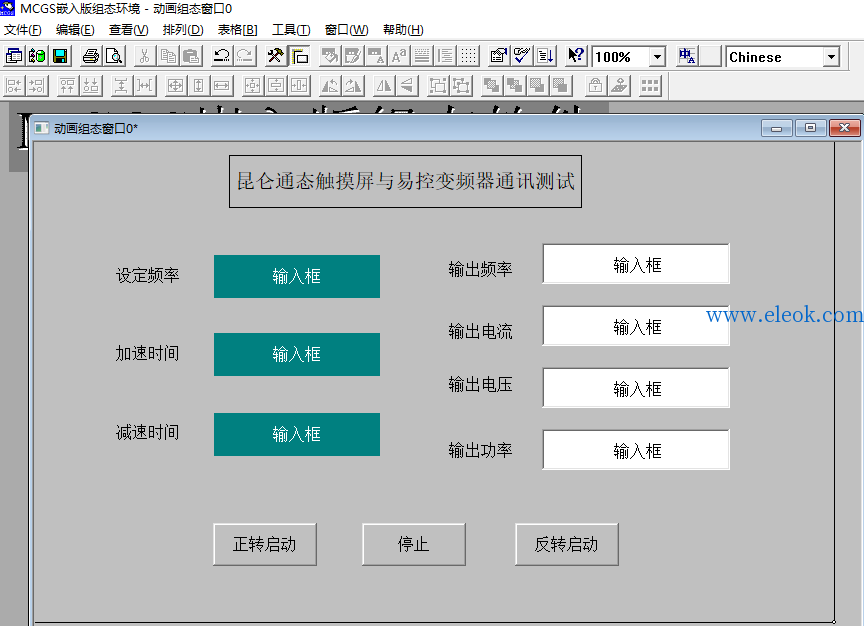This screenshot has width=864, height=626.
Task: Click the multi-row grid arrangement icon
Action: click(x=650, y=86)
